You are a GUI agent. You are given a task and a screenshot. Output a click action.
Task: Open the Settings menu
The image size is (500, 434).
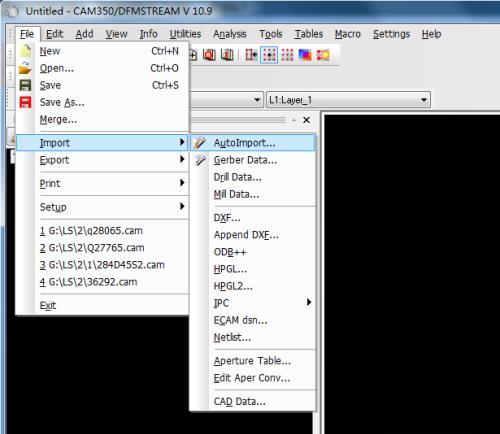pos(391,34)
